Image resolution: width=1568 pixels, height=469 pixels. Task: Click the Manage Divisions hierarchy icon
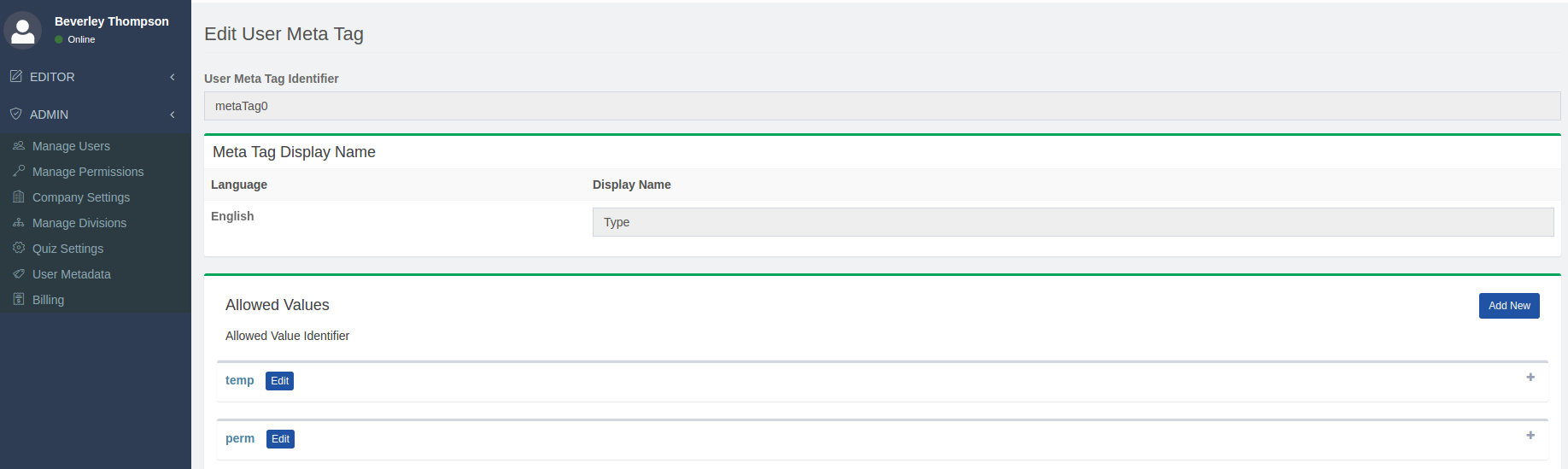click(x=19, y=223)
